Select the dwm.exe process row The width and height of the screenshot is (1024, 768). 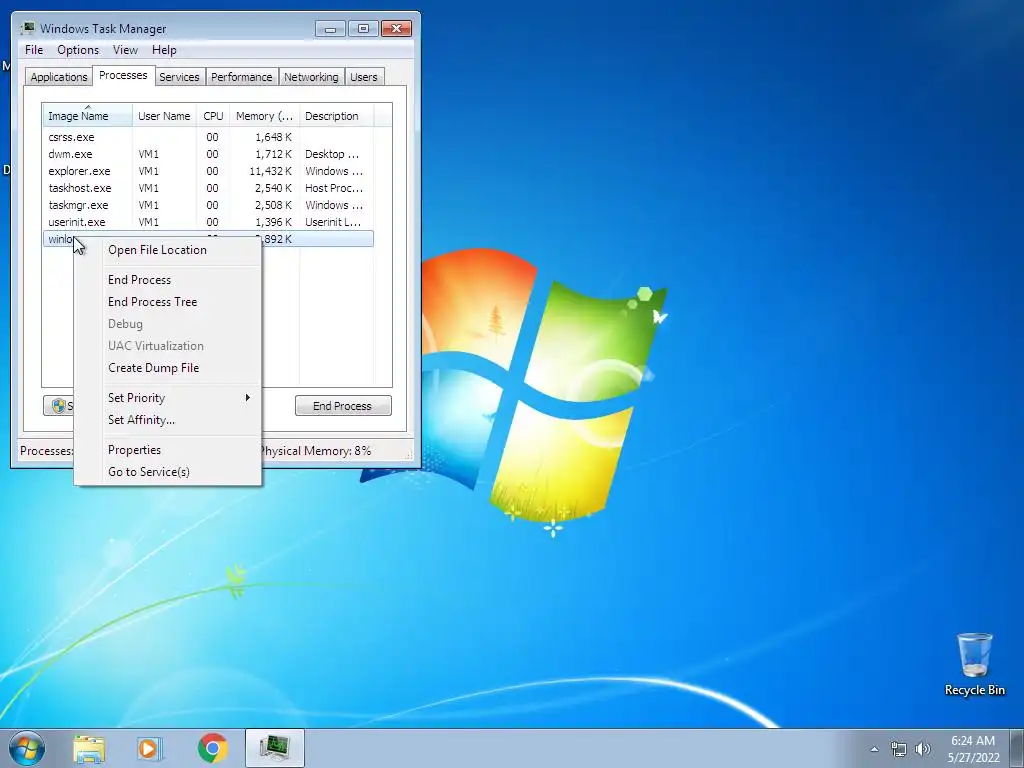click(x=208, y=154)
